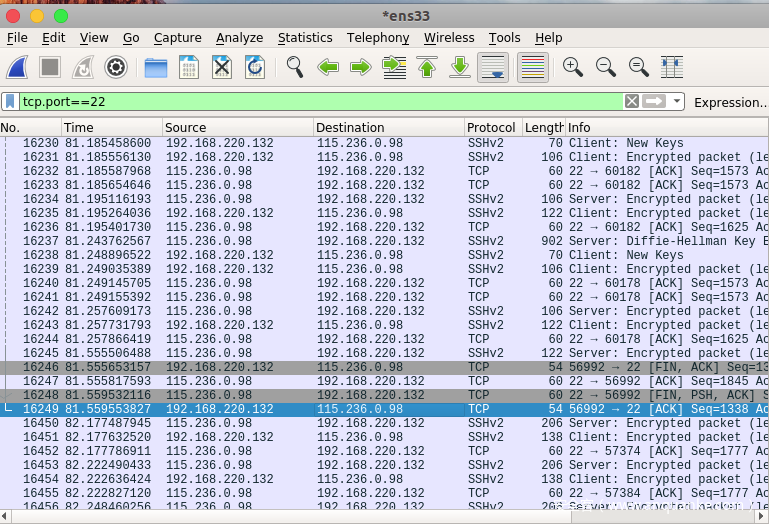Sort packets by the Protocol column header

(x=492, y=128)
